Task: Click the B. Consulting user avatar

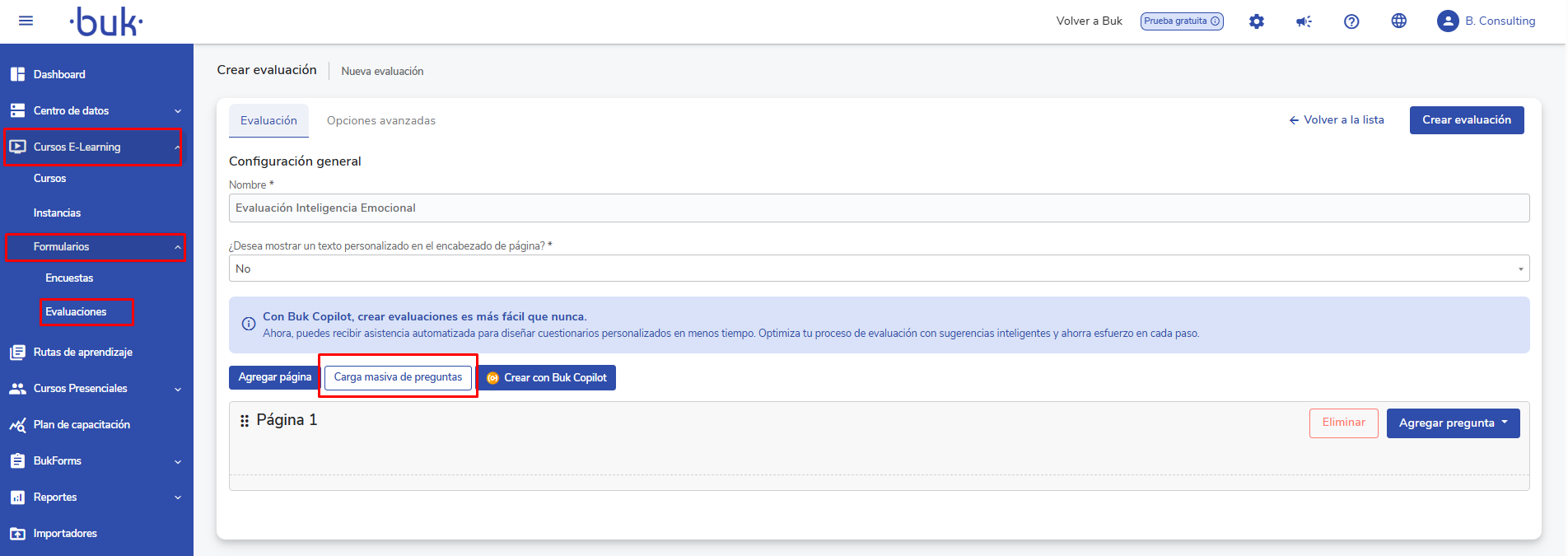Action: click(x=1448, y=21)
